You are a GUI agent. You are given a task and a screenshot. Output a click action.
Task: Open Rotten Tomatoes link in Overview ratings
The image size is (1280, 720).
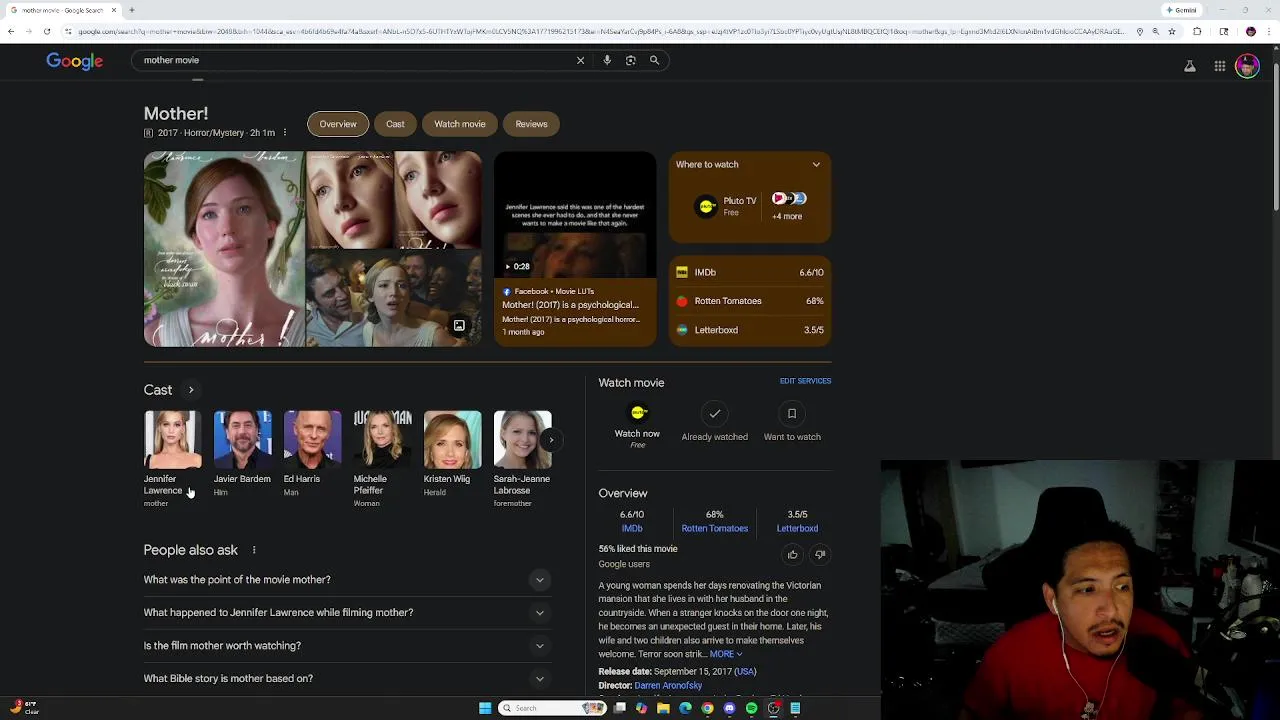[x=715, y=529]
